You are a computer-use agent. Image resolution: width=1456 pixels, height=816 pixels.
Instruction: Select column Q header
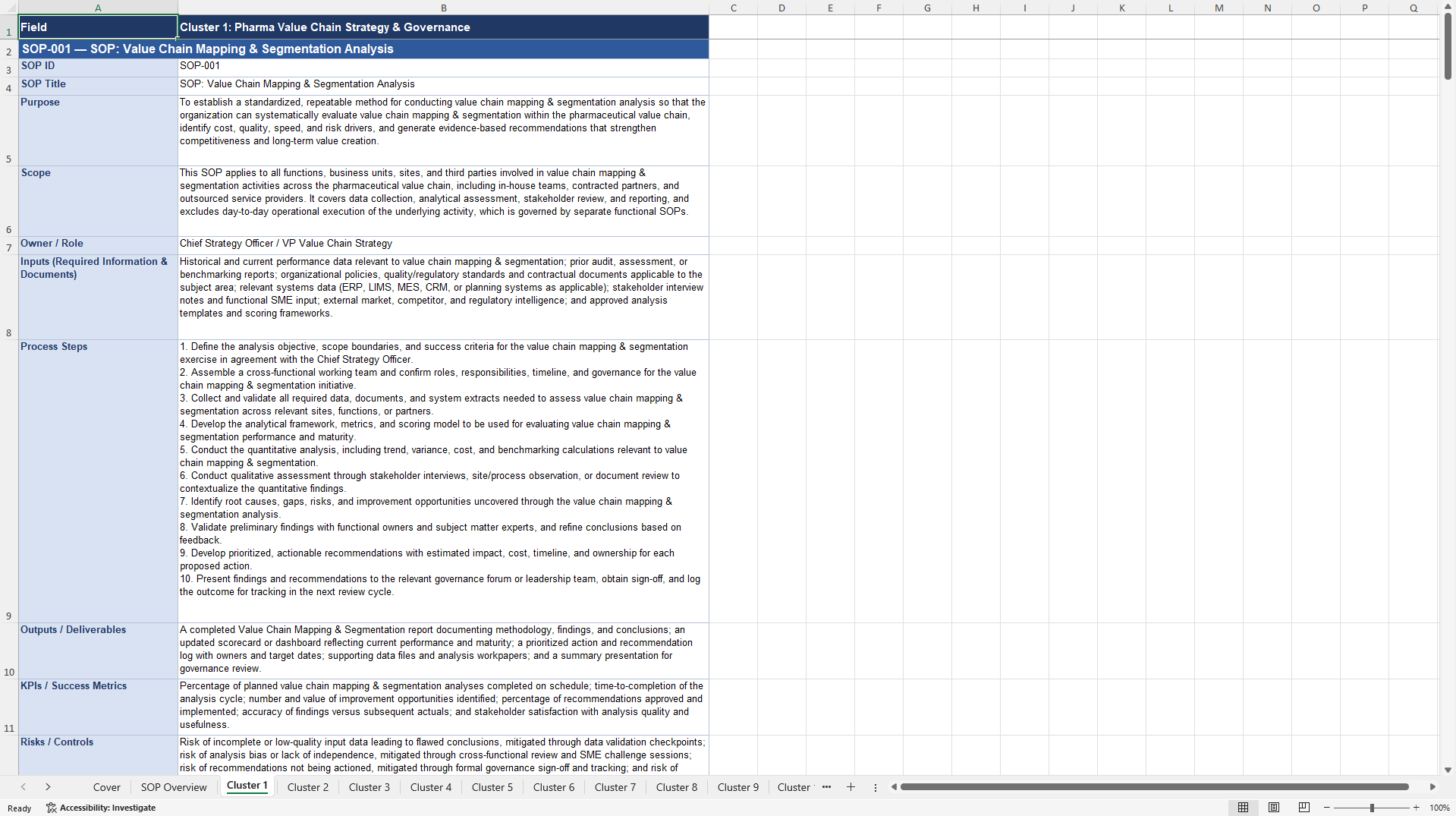(1414, 8)
